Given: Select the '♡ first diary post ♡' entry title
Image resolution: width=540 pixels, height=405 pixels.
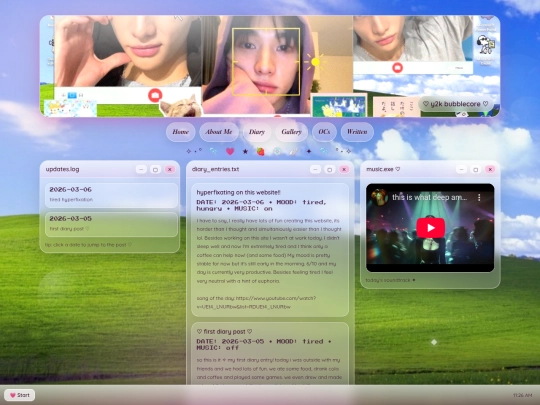Looking at the screenshot, I should tap(225, 332).
